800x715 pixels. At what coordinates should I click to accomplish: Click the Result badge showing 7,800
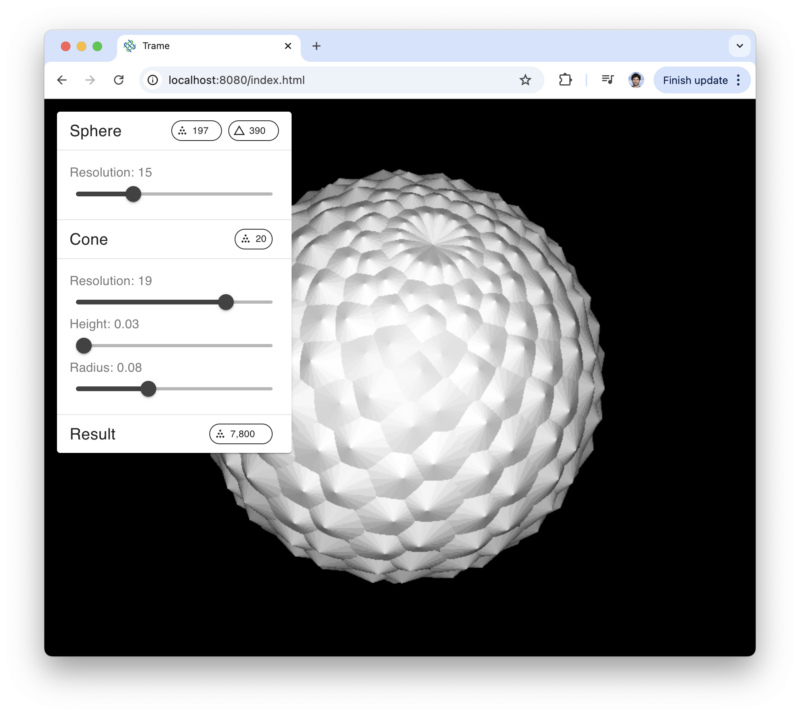(x=241, y=434)
